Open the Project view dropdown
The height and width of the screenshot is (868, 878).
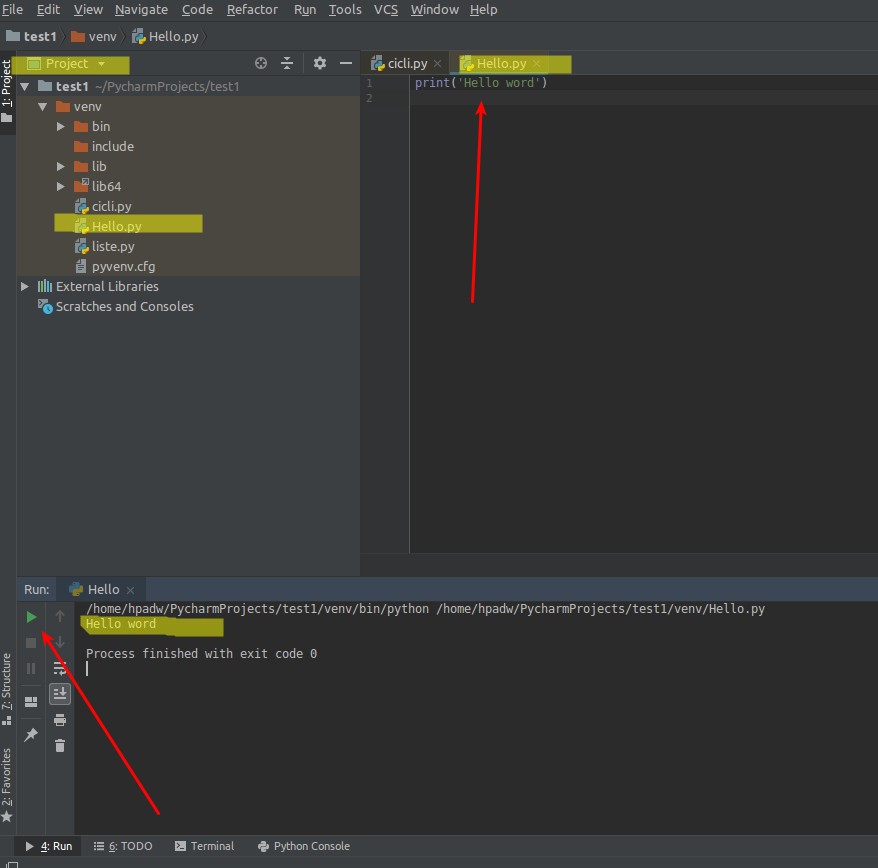(71, 63)
